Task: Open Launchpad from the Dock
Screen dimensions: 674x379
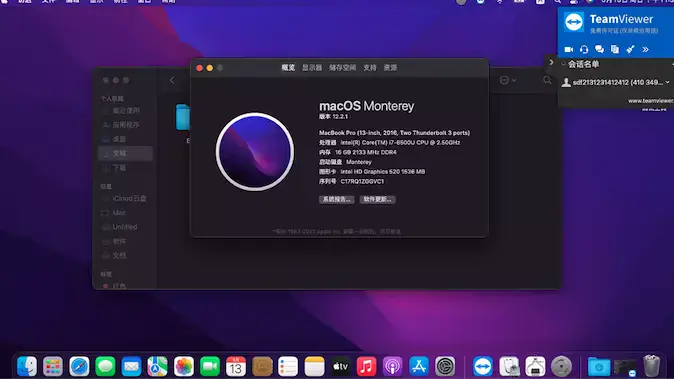Action: 53,367
